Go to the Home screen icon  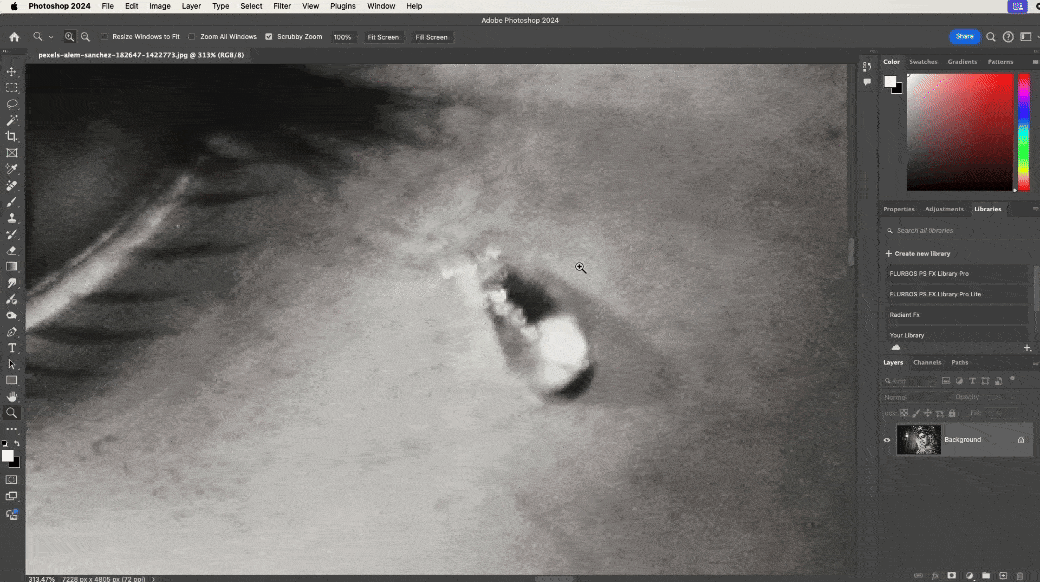[x=14, y=37]
